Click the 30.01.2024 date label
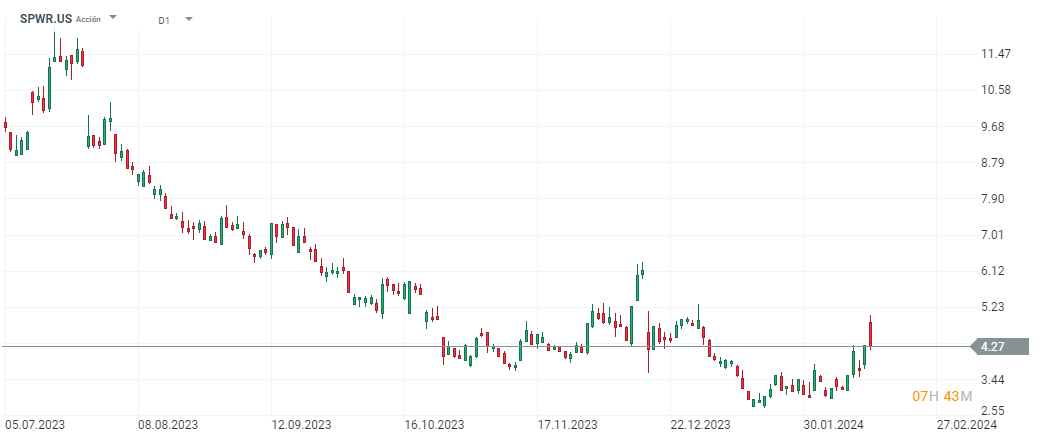This screenshot has height=441, width=1041. click(x=835, y=424)
